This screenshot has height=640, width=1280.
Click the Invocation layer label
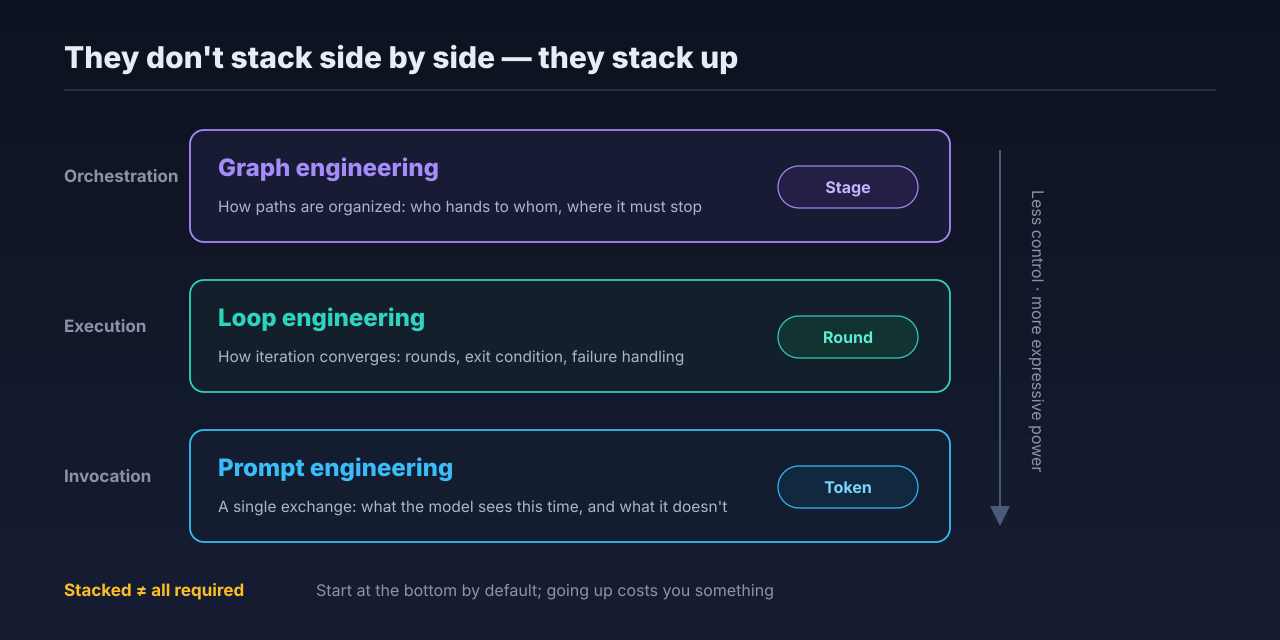[107, 476]
